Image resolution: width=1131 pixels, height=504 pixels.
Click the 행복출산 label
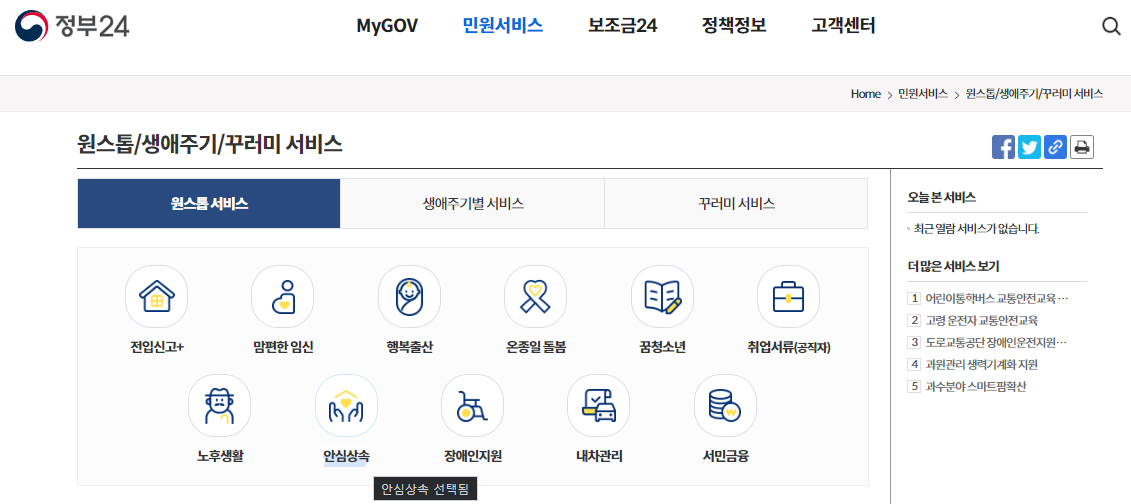(409, 348)
